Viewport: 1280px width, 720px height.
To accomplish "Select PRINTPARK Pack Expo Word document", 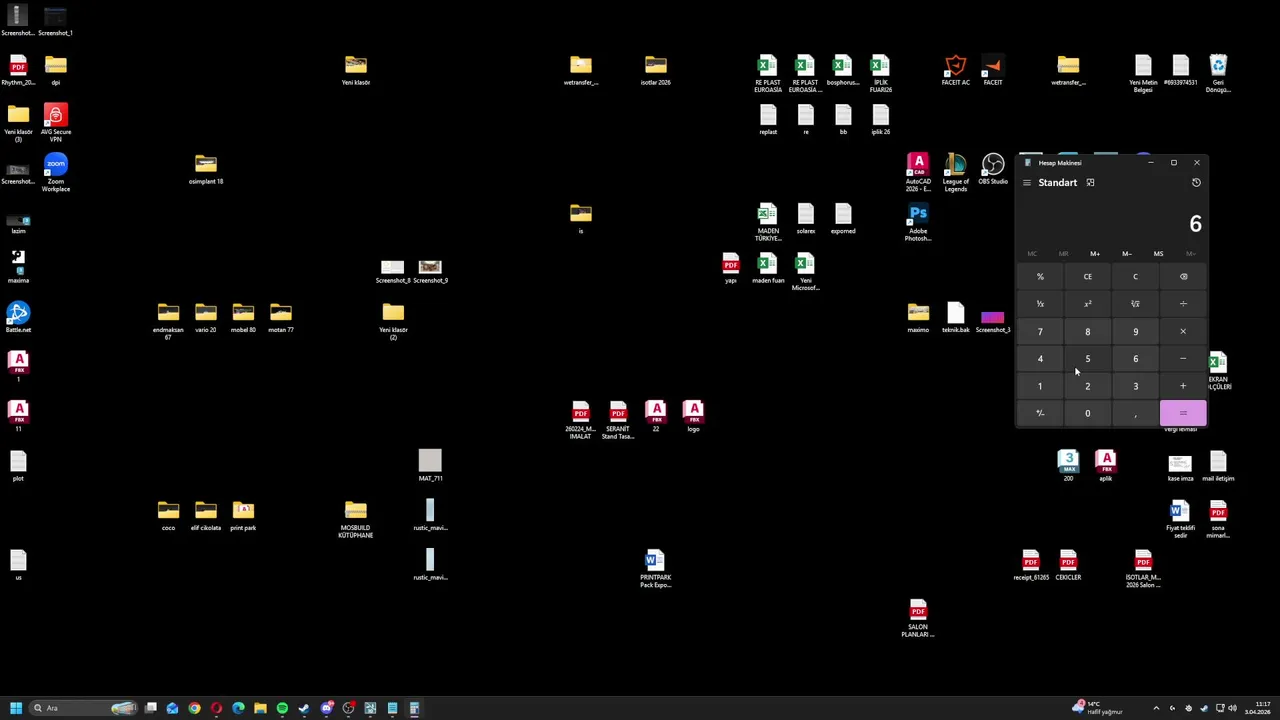I will click(x=656, y=569).
